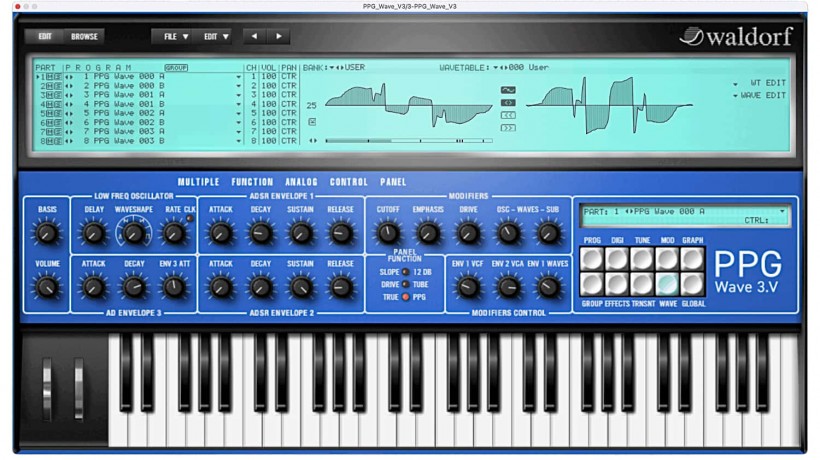This screenshot has height=460, width=820.
Task: Open the FILE dropdown menu
Action: (x=175, y=37)
